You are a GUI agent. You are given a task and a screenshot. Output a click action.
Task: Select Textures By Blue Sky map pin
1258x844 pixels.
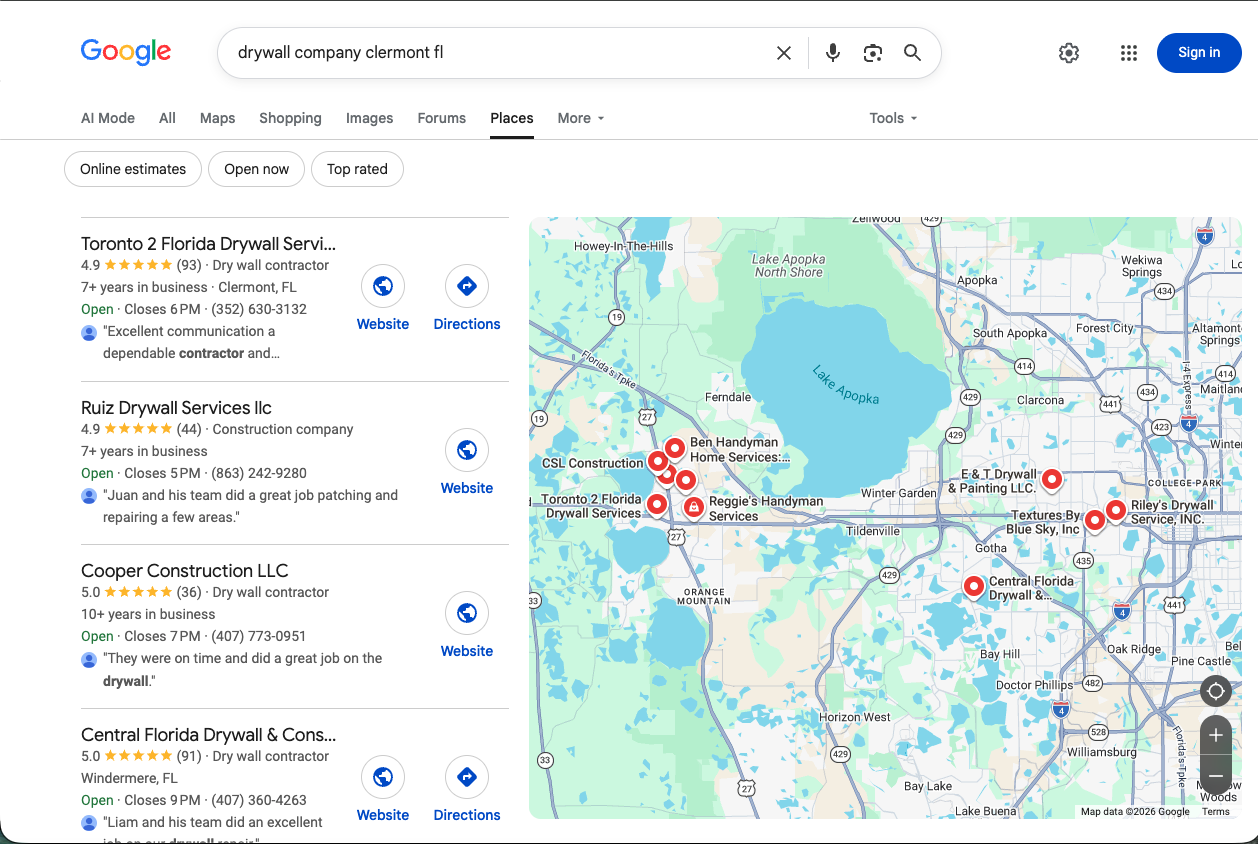click(x=1095, y=520)
